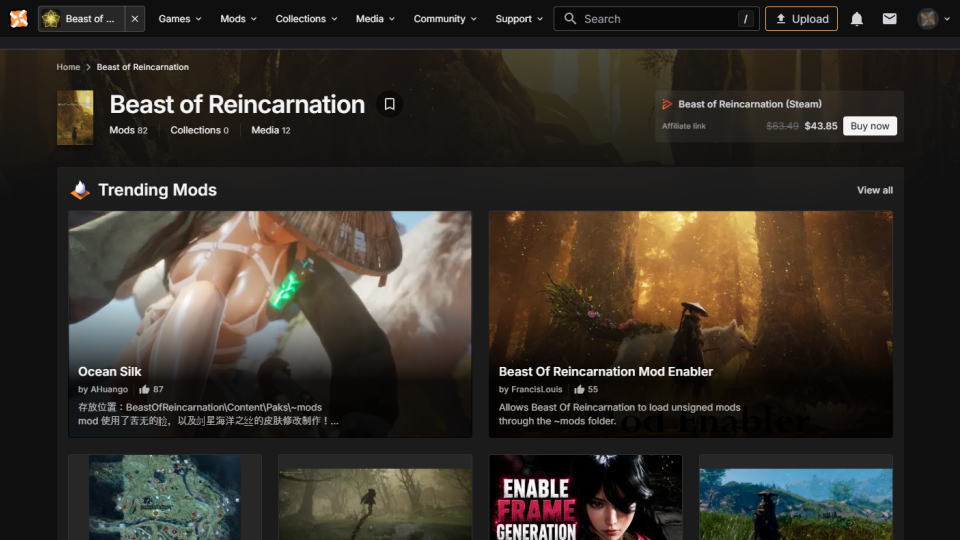
Task: Click the Nexus Mods logo icon
Action: 19,19
